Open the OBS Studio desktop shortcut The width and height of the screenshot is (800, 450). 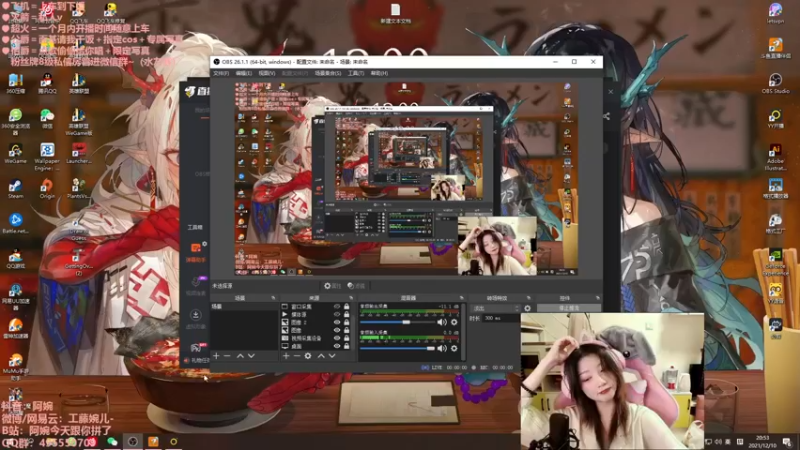[x=776, y=84]
